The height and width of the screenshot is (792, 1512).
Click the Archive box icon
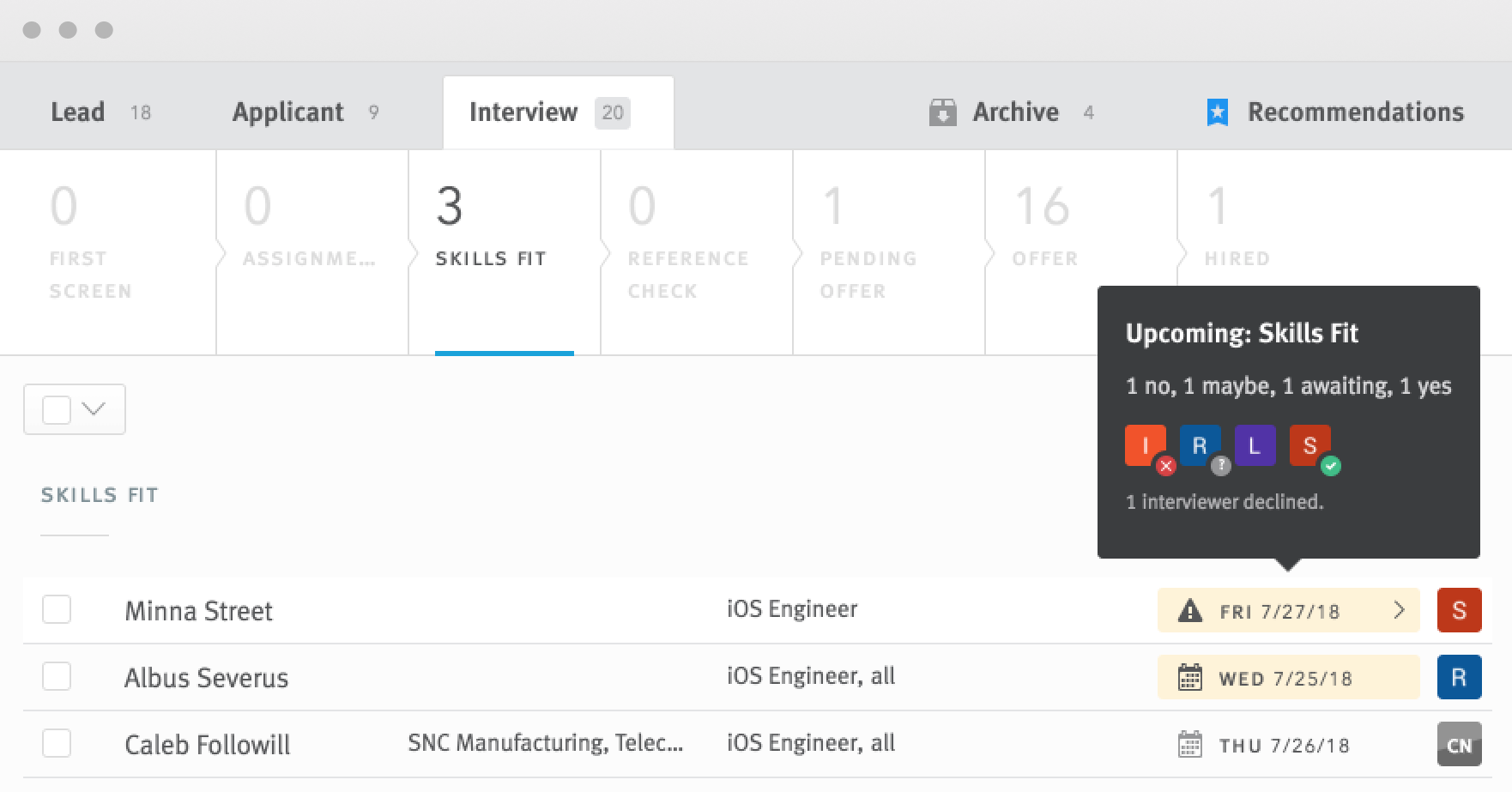[x=942, y=112]
